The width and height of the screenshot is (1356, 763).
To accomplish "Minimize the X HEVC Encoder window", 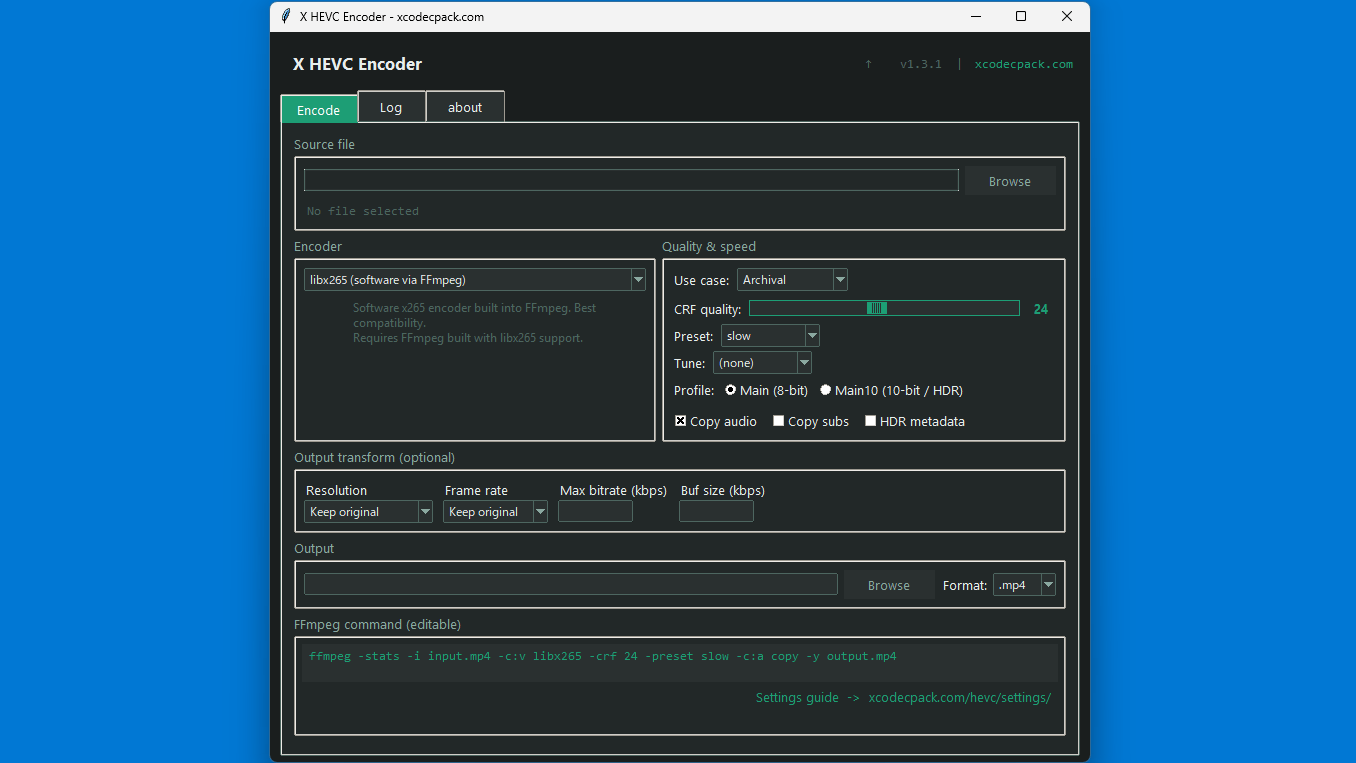I will tap(975, 16).
